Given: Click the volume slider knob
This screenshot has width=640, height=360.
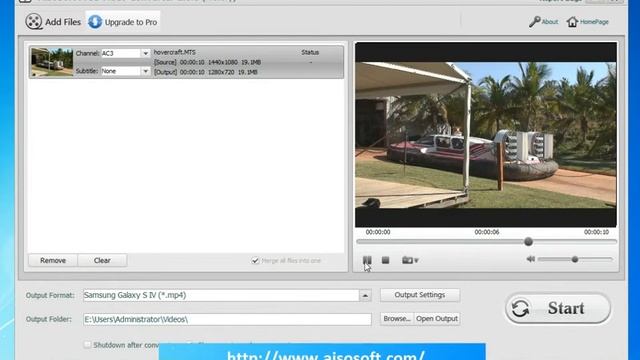Looking at the screenshot, I should [x=575, y=259].
